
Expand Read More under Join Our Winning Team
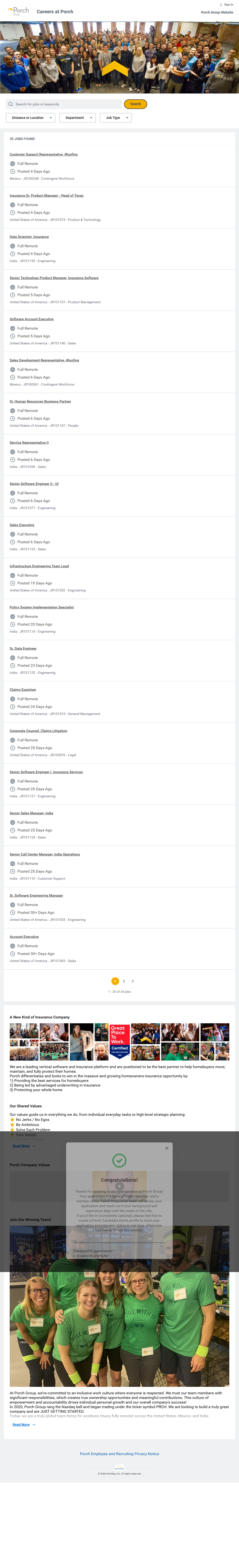[x=23, y=1425]
